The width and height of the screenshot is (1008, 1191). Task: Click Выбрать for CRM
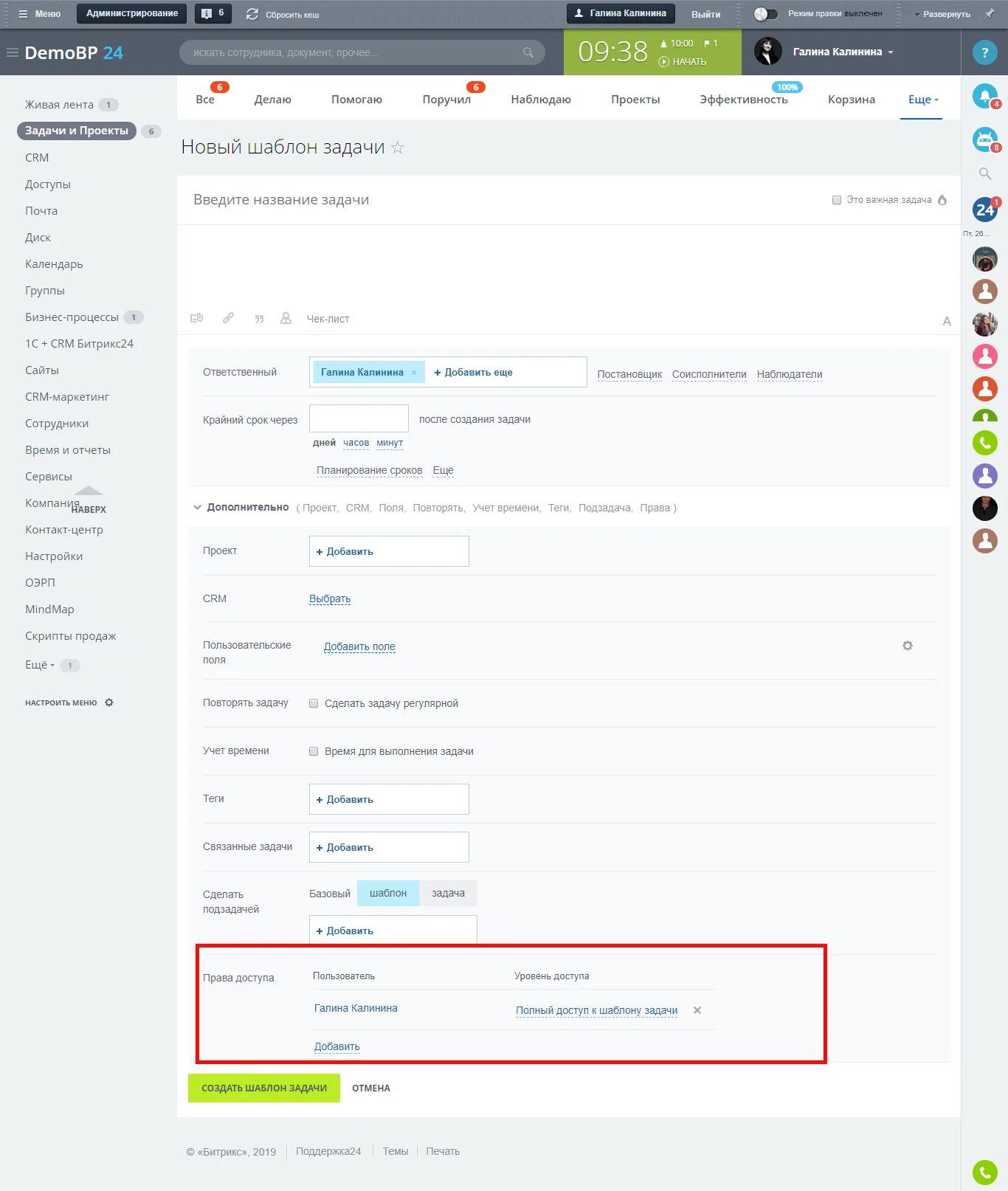click(330, 598)
